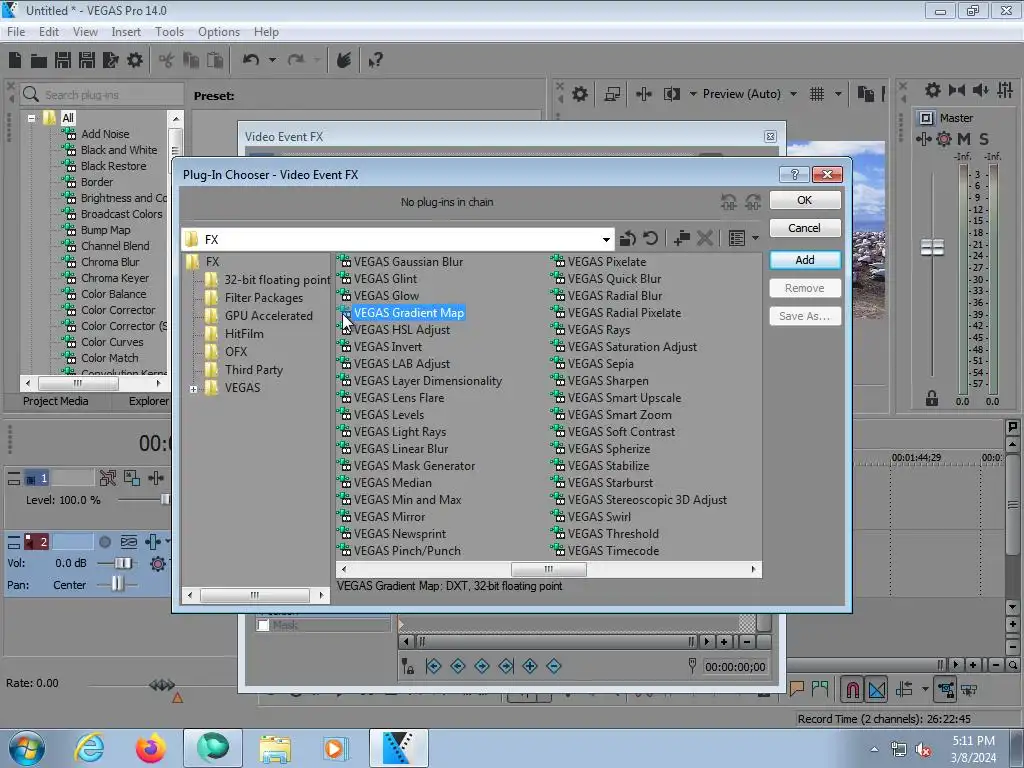
Task: Click the Preview on external monitor icon
Action: coord(612,94)
